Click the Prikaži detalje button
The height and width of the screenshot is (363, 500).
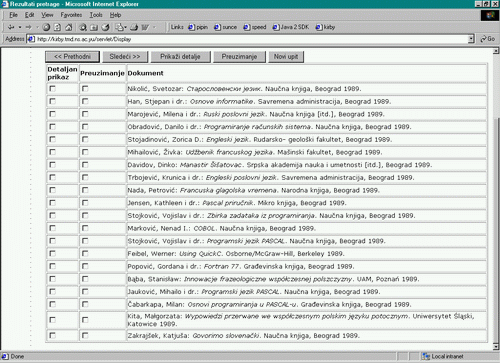pyautogui.click(x=180, y=57)
